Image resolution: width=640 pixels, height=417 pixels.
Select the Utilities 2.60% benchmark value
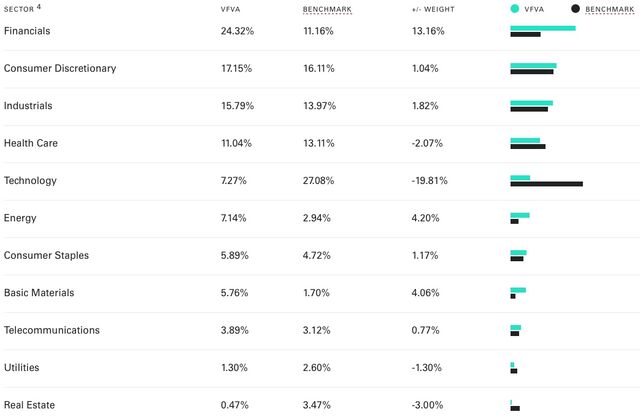(316, 368)
